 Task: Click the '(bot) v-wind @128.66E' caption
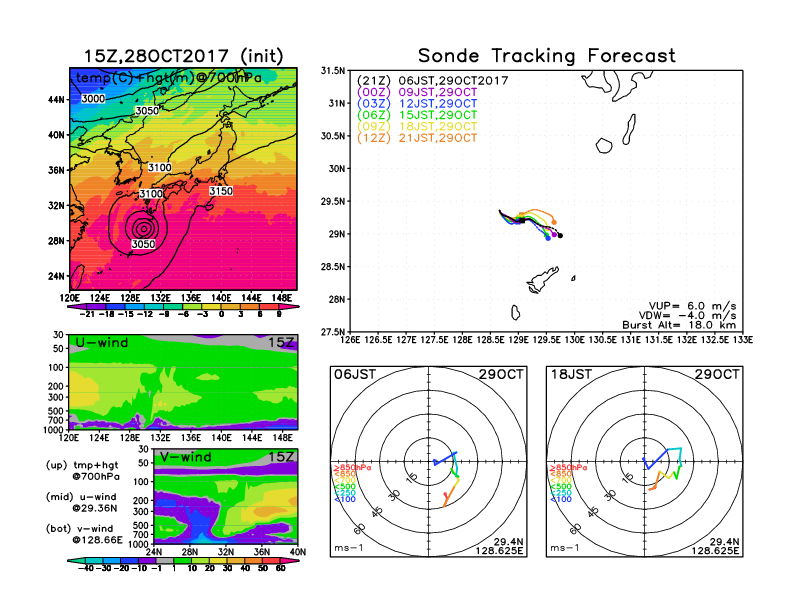coord(84,534)
